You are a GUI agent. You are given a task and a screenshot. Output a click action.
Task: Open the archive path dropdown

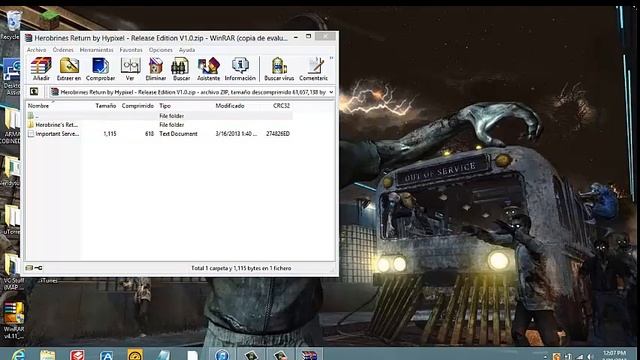click(331, 92)
